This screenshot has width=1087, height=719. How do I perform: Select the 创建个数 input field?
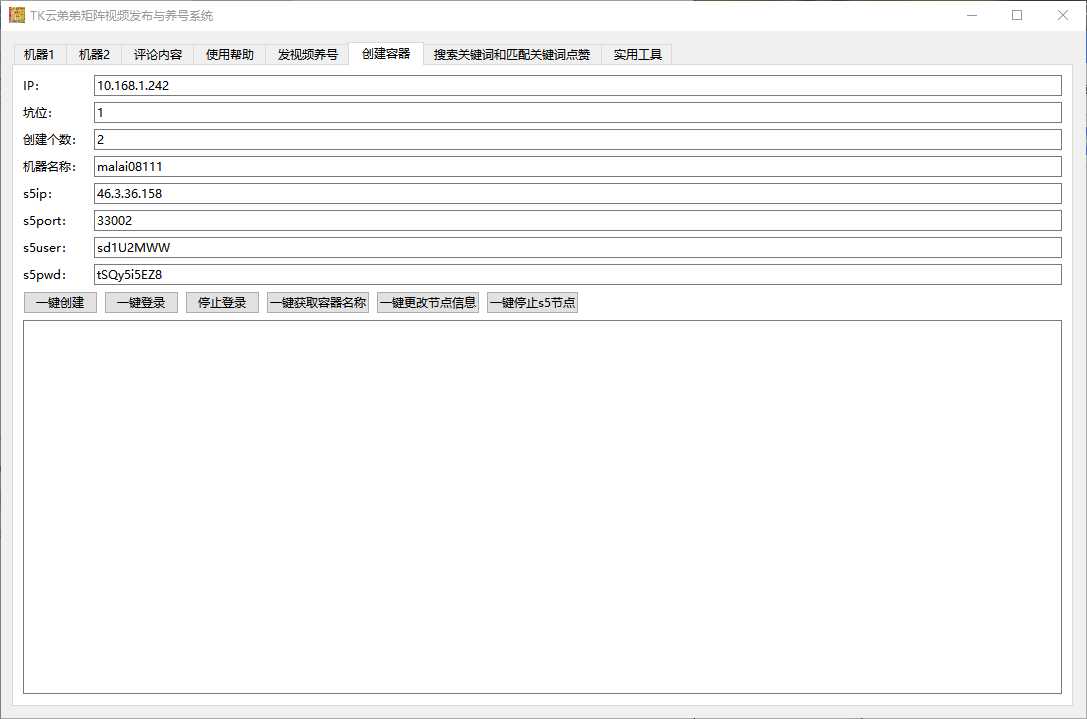(x=577, y=140)
